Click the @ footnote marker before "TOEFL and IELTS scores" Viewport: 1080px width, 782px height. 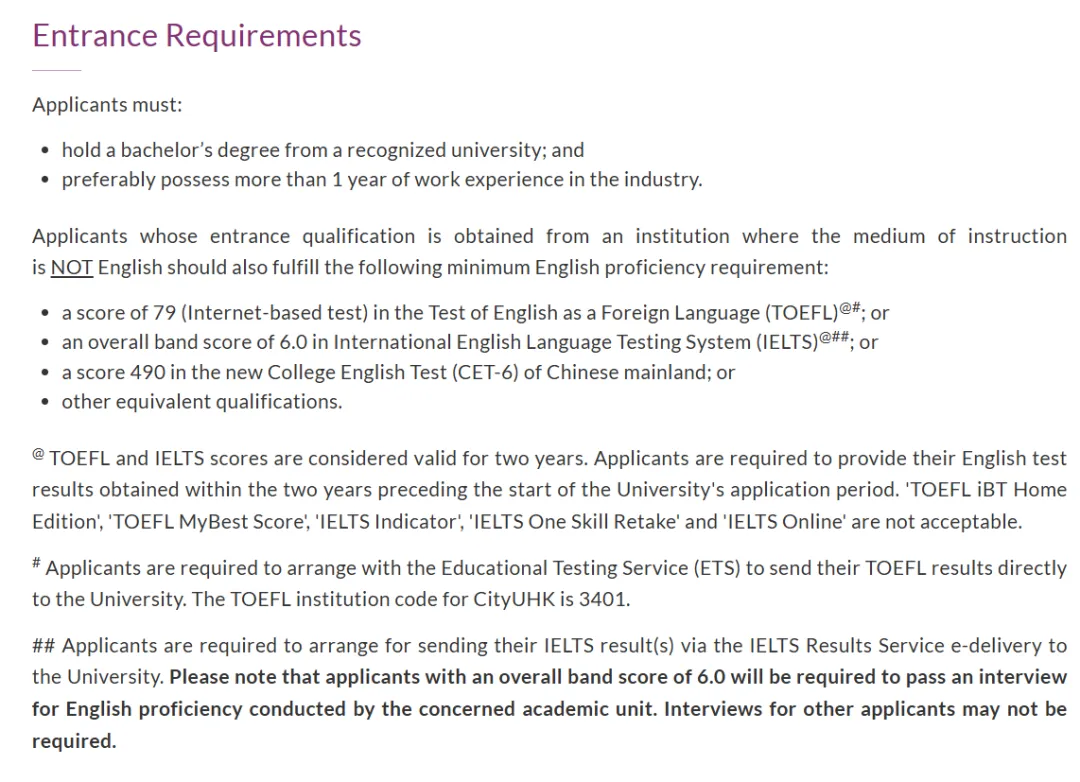point(38,455)
